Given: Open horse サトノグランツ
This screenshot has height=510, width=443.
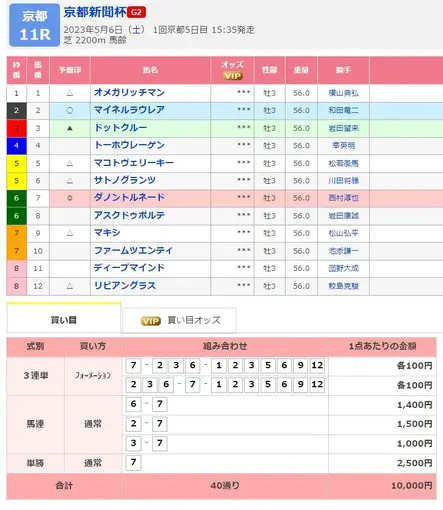Looking at the screenshot, I should pyautogui.click(x=125, y=180).
